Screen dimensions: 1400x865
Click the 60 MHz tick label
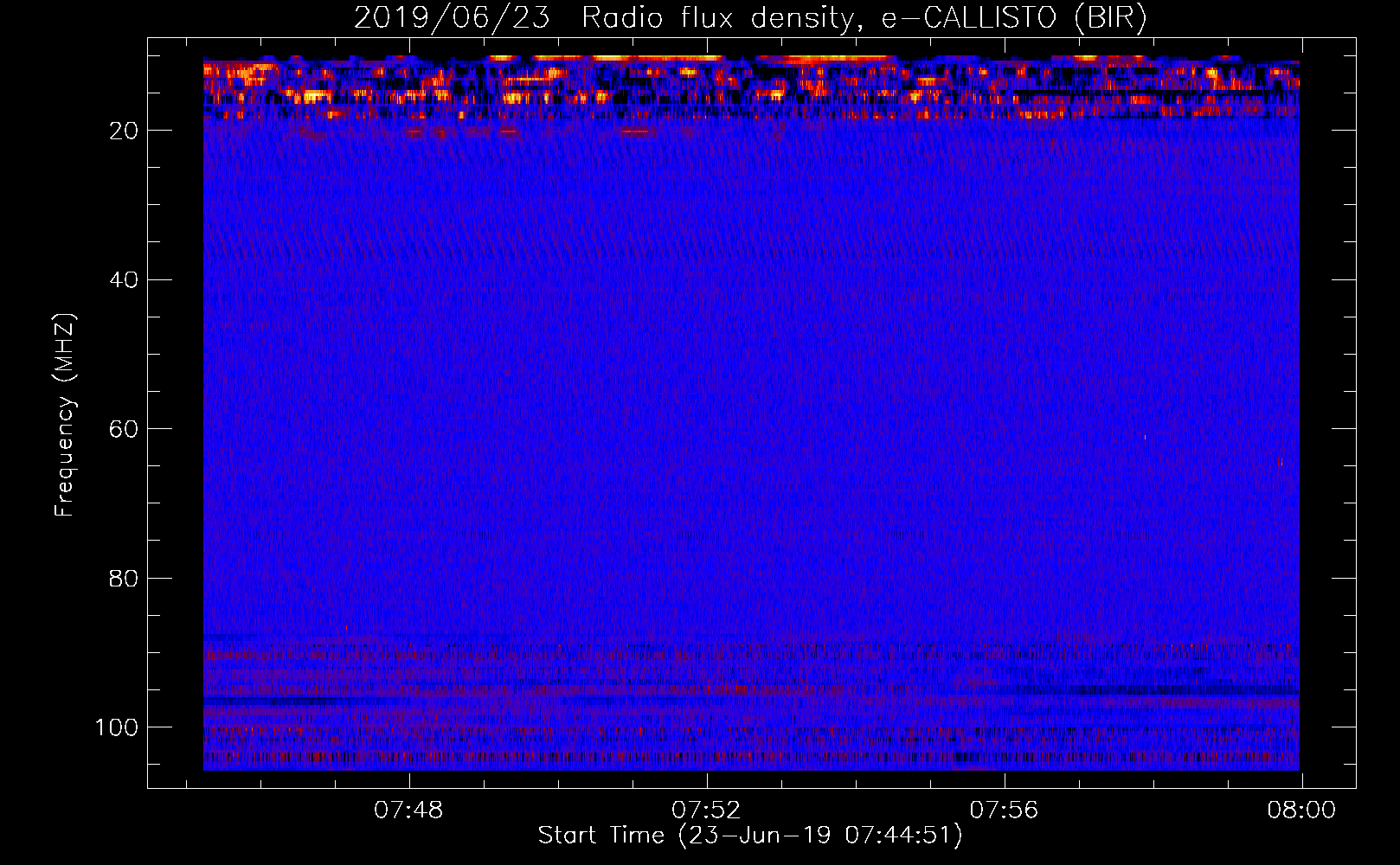pos(124,430)
